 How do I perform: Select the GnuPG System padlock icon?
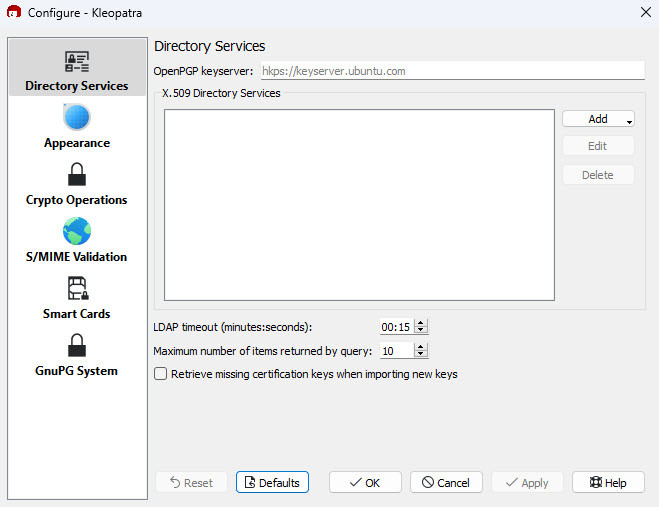pos(77,345)
